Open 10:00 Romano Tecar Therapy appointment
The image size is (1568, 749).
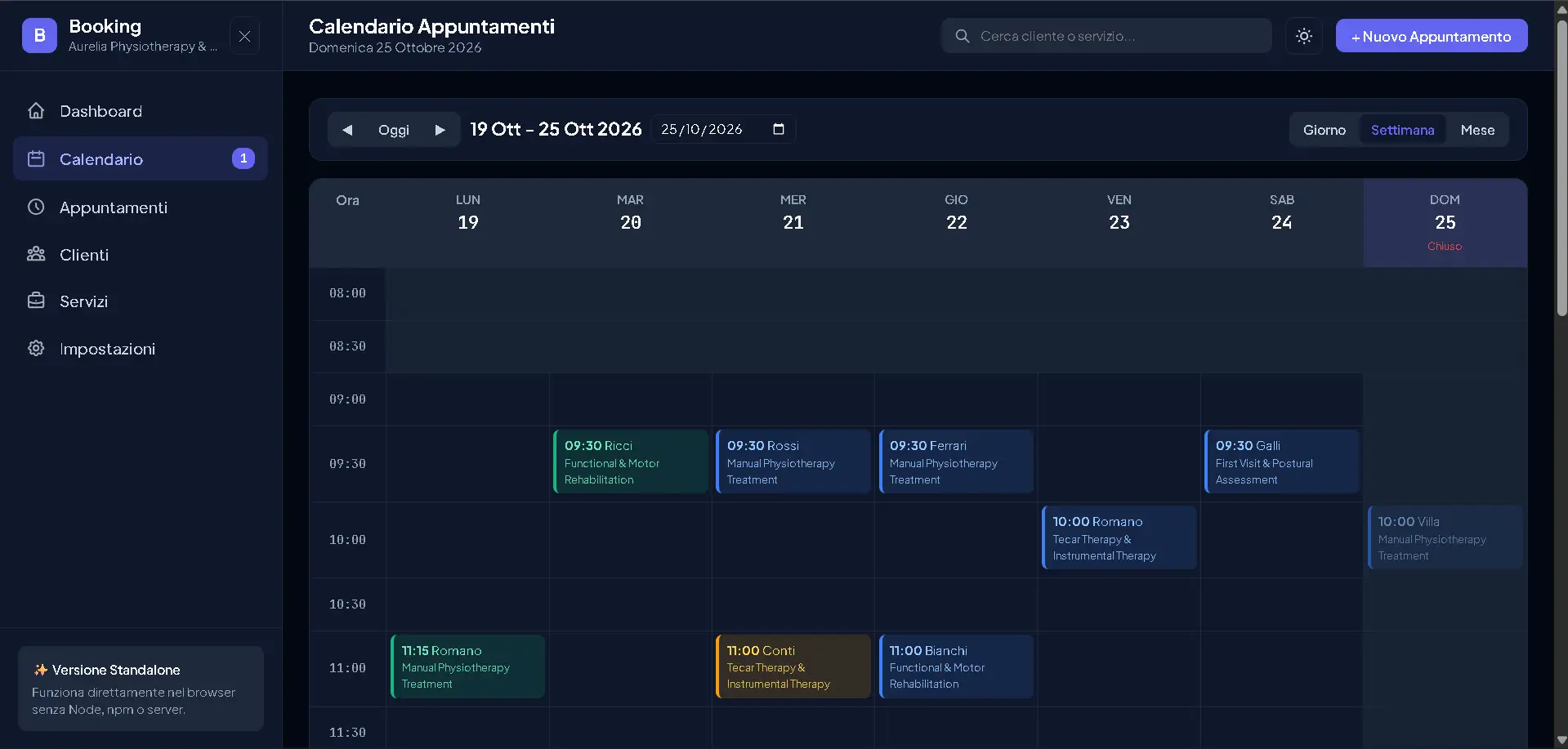coord(1119,537)
